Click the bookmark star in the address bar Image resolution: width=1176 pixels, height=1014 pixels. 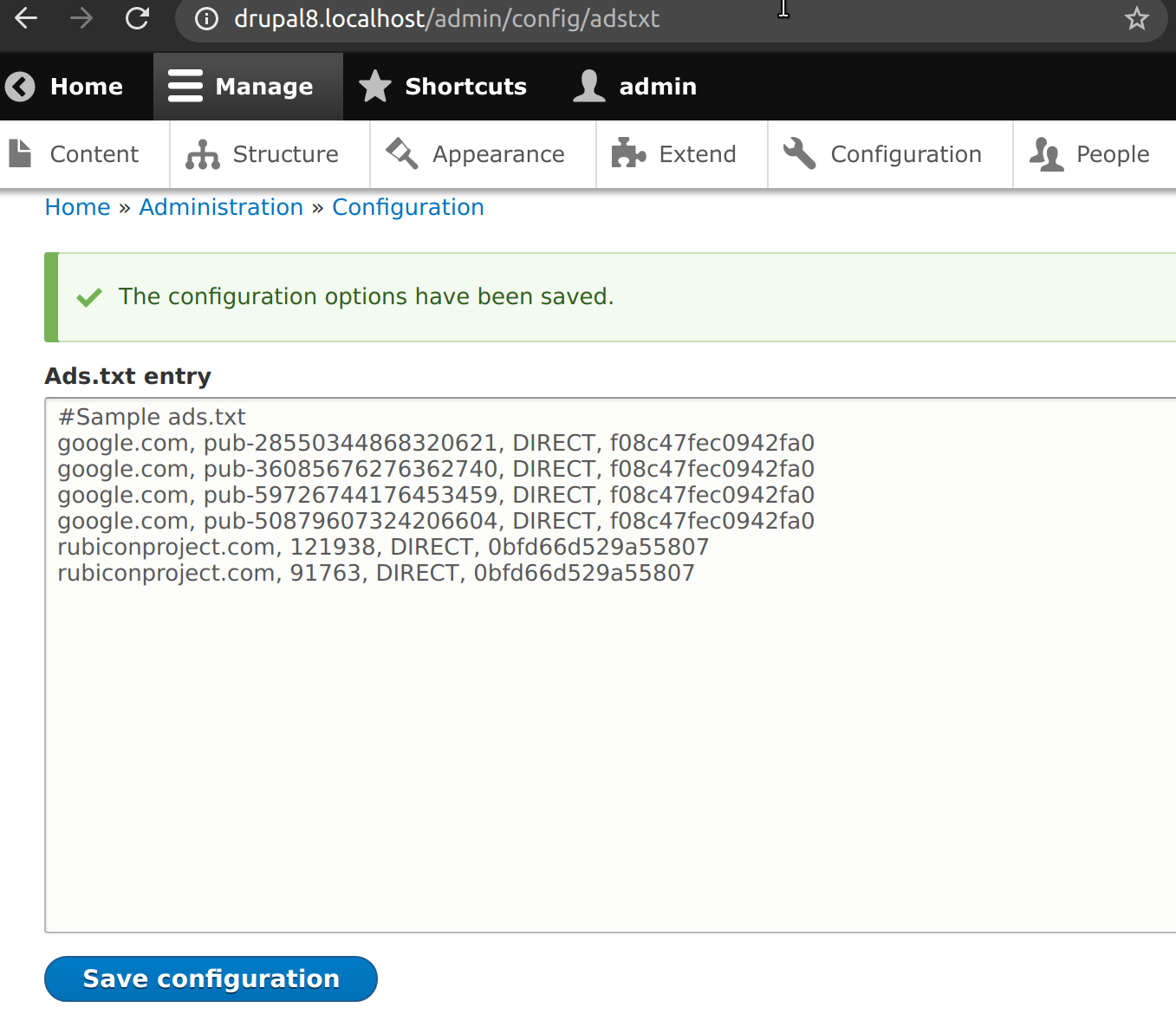click(x=1136, y=18)
